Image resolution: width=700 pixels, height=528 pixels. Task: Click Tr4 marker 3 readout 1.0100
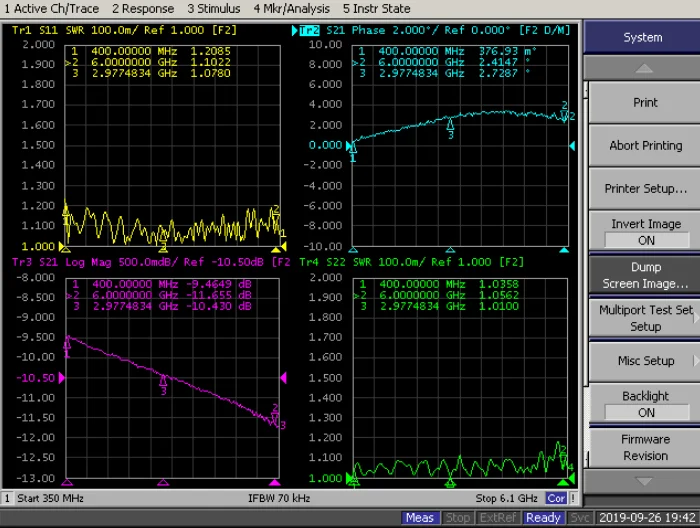pos(499,306)
